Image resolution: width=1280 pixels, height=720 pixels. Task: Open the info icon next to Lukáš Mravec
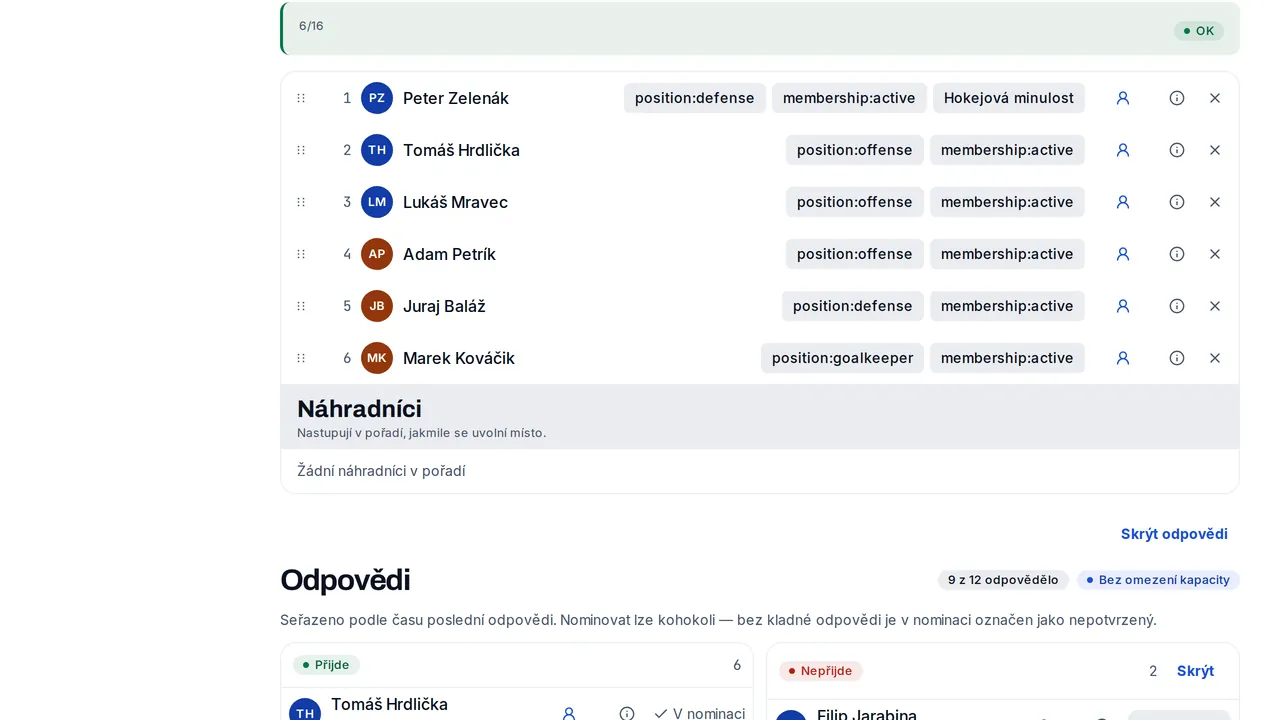pyautogui.click(x=1177, y=202)
